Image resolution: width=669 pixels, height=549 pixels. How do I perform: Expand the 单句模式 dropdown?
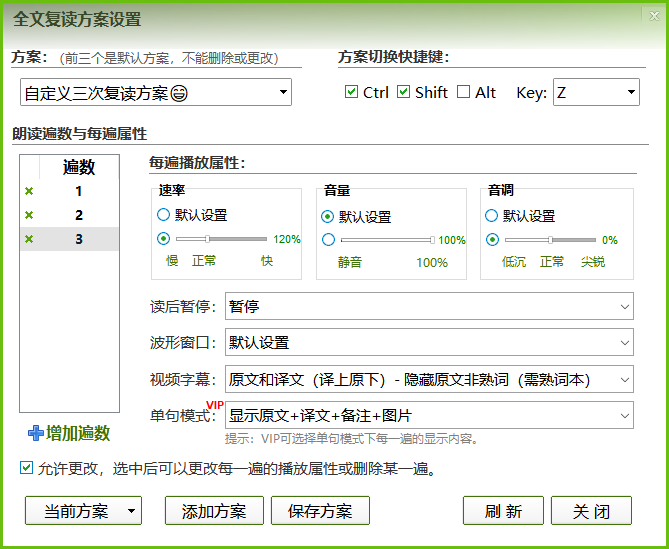429,415
